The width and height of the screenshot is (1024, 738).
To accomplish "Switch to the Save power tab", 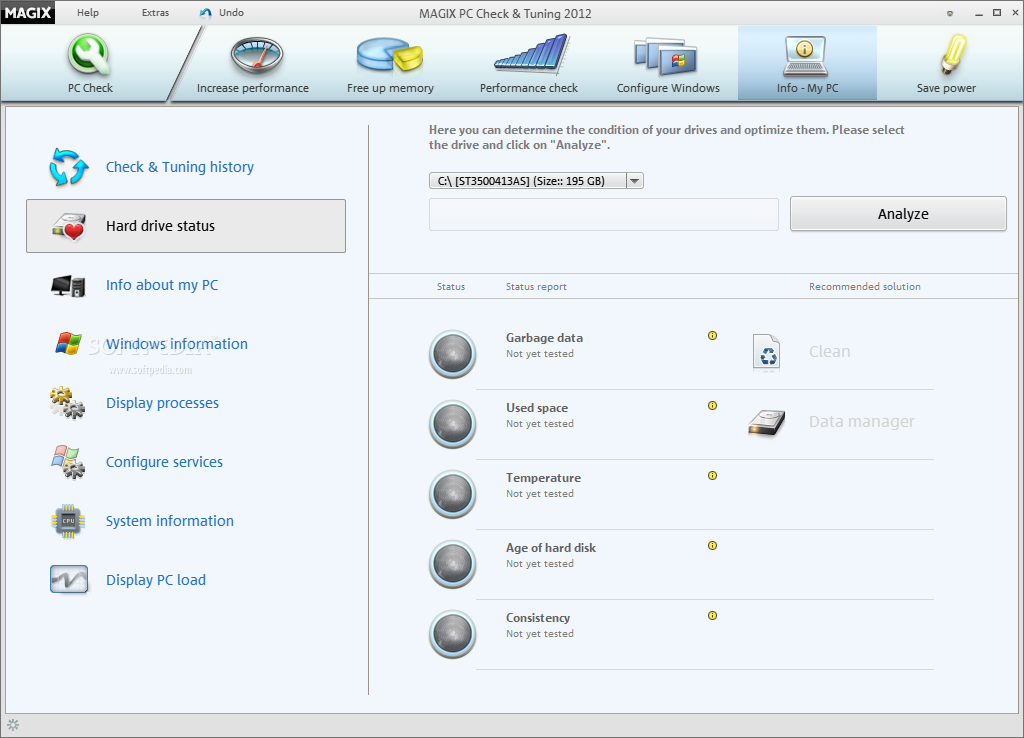I will 946,63.
